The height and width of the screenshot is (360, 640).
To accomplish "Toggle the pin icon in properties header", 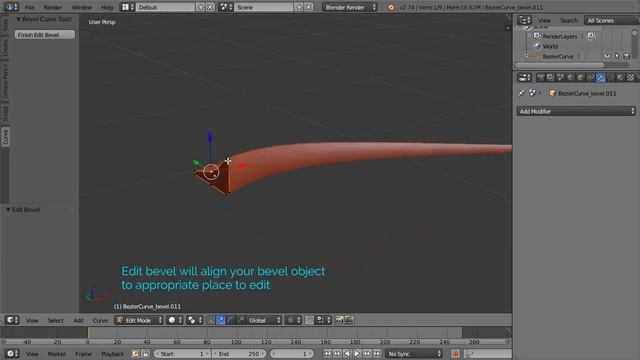I will point(521,93).
